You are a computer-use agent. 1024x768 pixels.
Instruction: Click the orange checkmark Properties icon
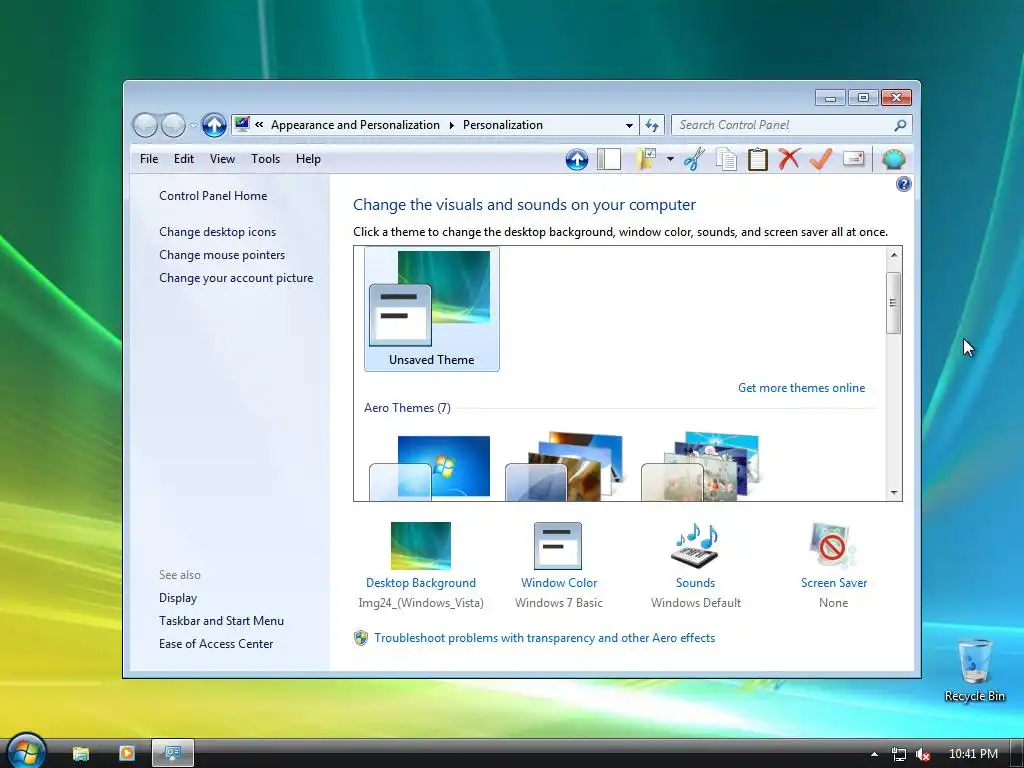pyautogui.click(x=821, y=159)
